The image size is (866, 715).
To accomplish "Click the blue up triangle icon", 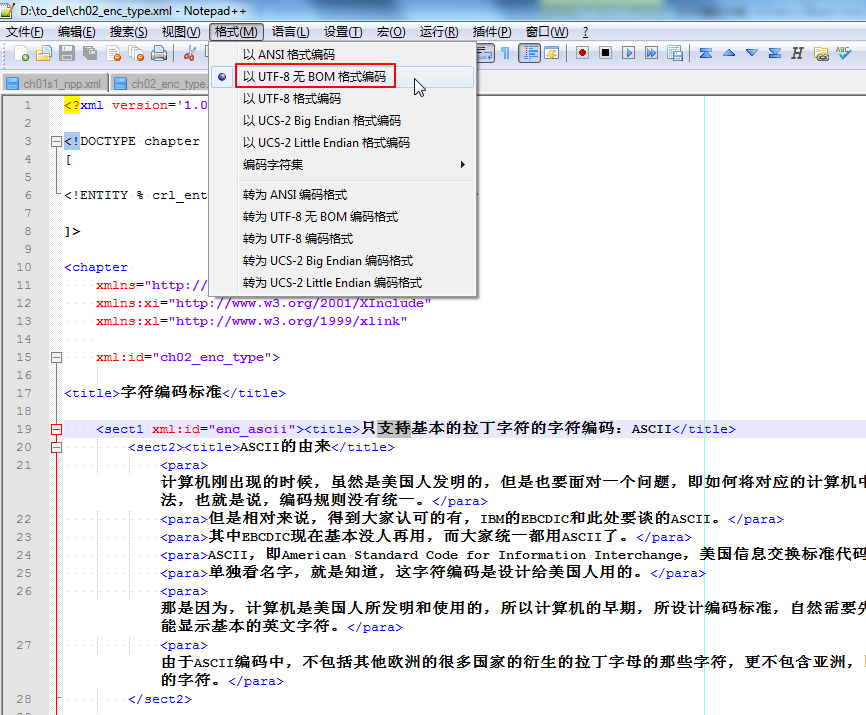I will tap(729, 53).
